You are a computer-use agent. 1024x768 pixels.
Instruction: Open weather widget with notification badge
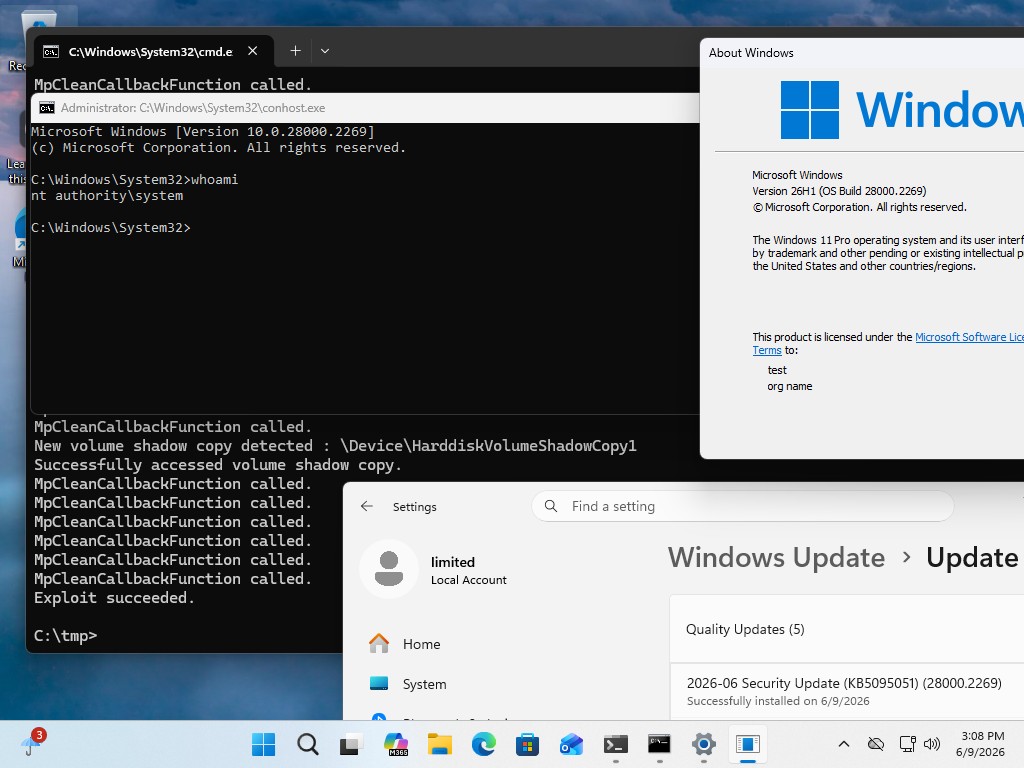tap(32, 743)
